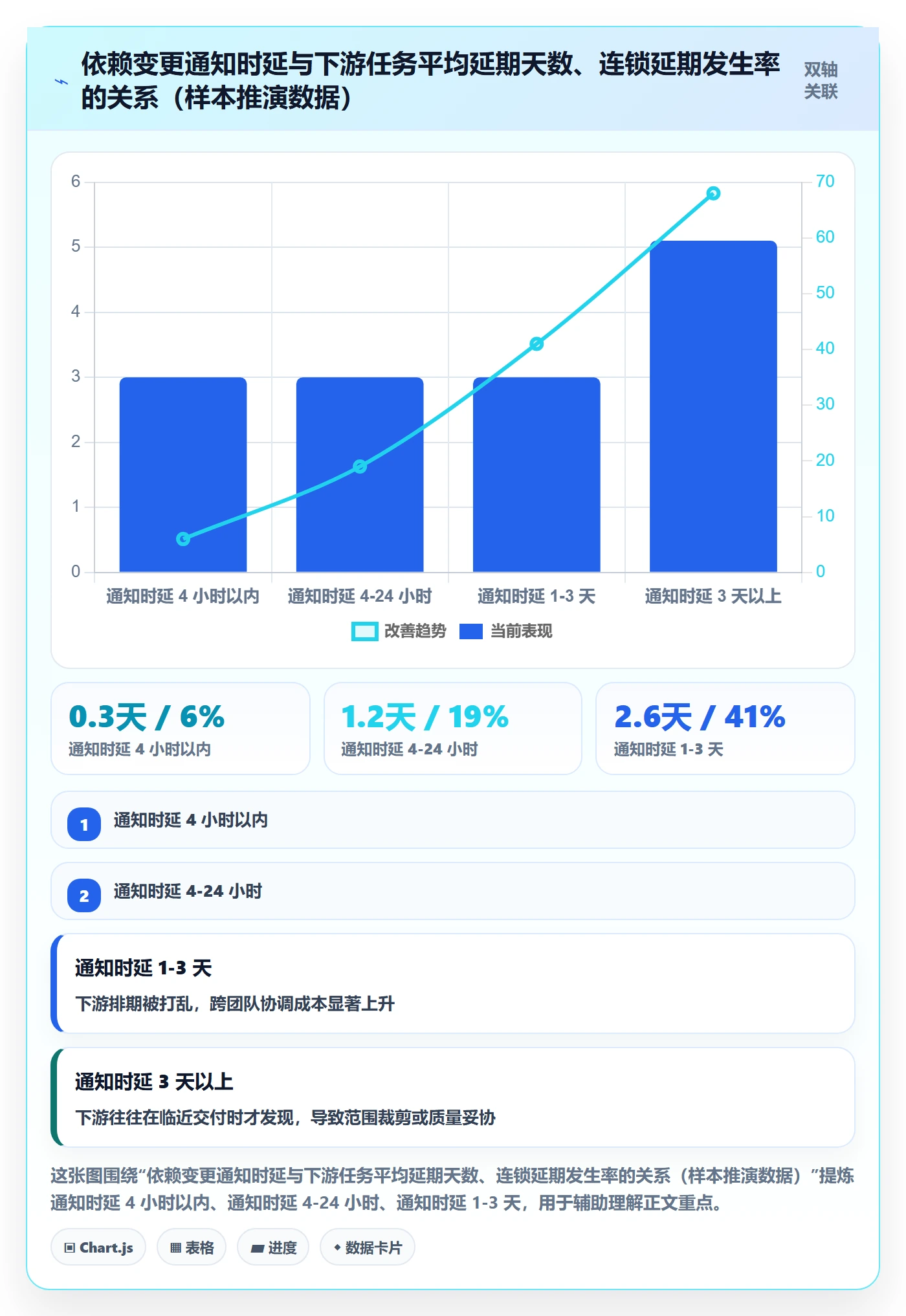Click the line point above 通知时延 4 小时以内
The height and width of the screenshot is (1316, 906).
coord(183,539)
